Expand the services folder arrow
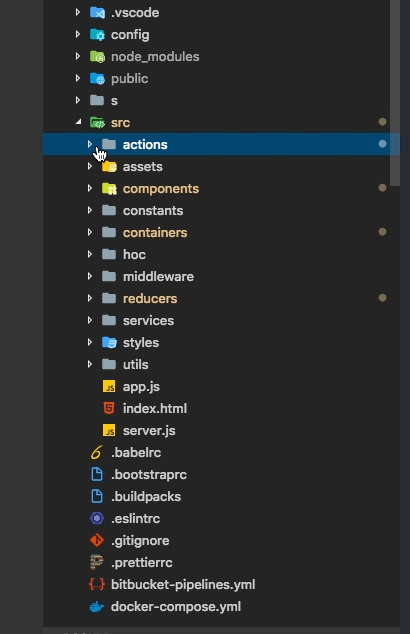The width and height of the screenshot is (410, 634). tap(90, 320)
